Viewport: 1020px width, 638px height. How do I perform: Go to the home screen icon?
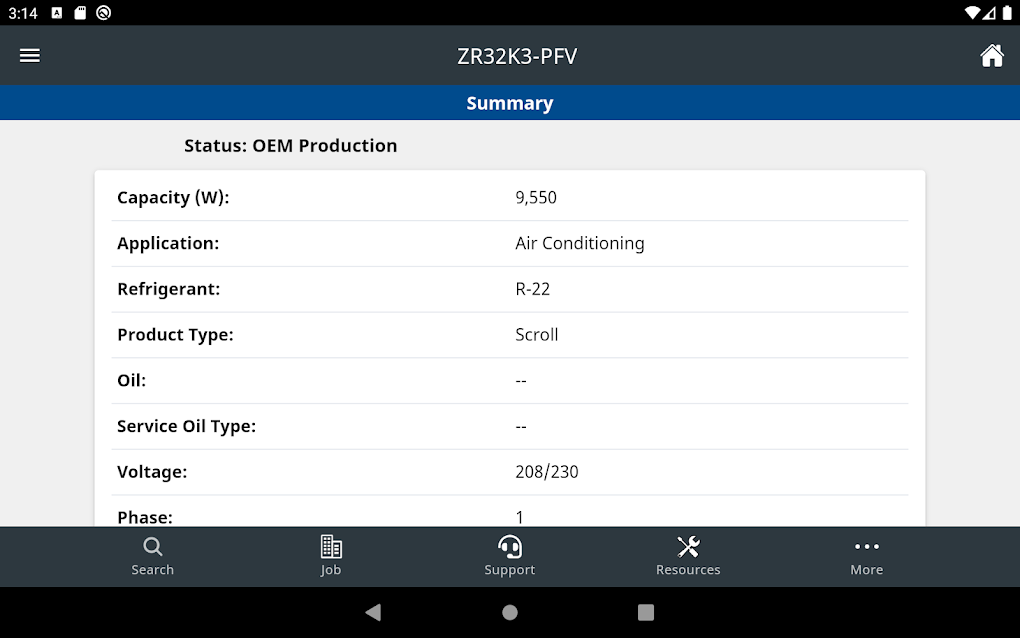click(x=991, y=56)
